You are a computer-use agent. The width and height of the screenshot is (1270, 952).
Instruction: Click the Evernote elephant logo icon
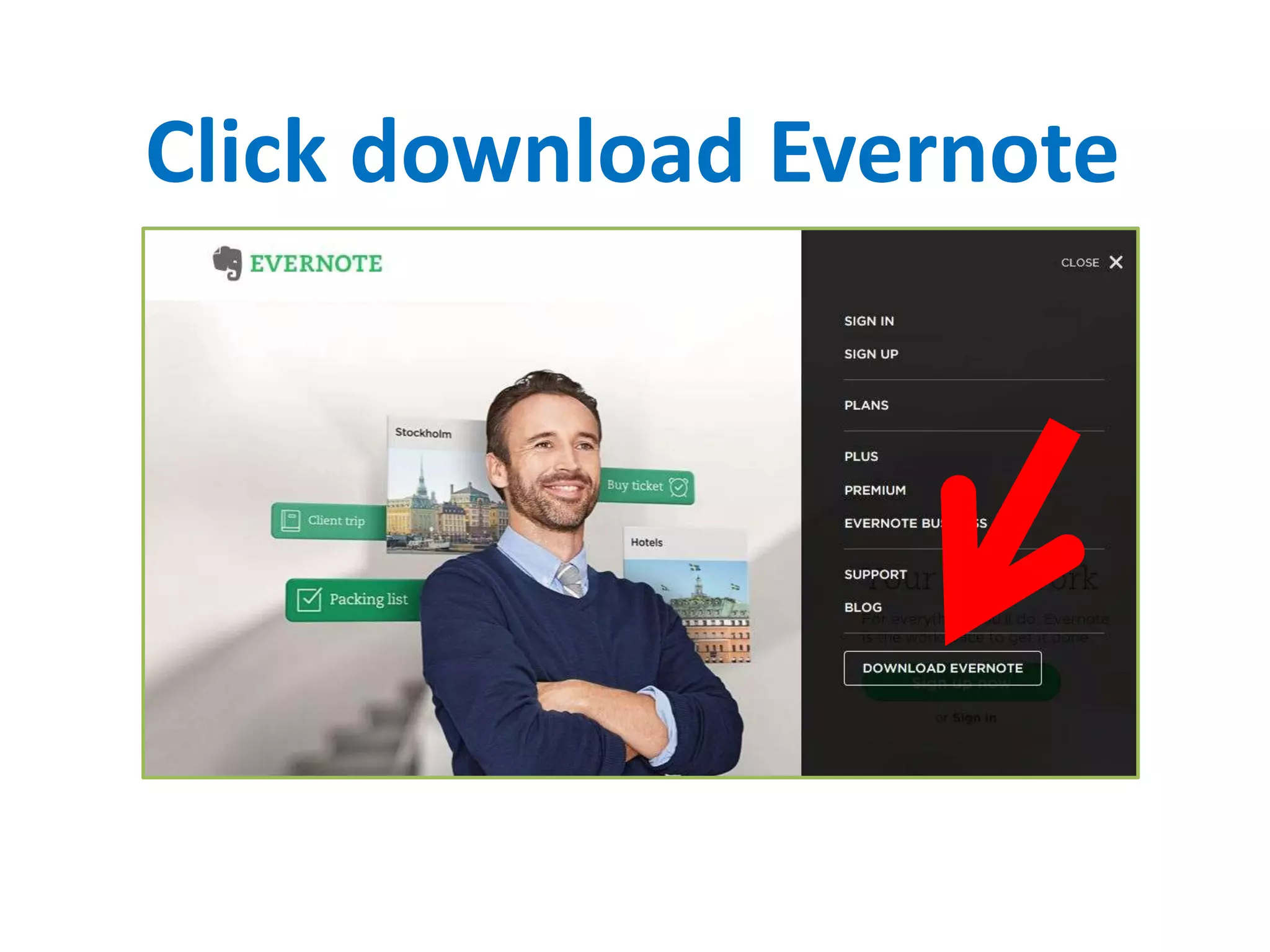[x=227, y=263]
